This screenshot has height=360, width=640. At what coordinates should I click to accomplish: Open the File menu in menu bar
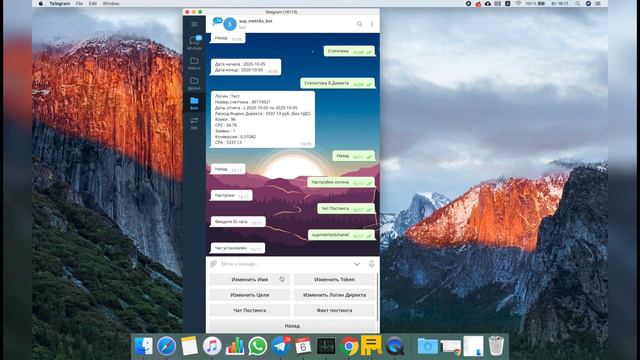point(79,4)
